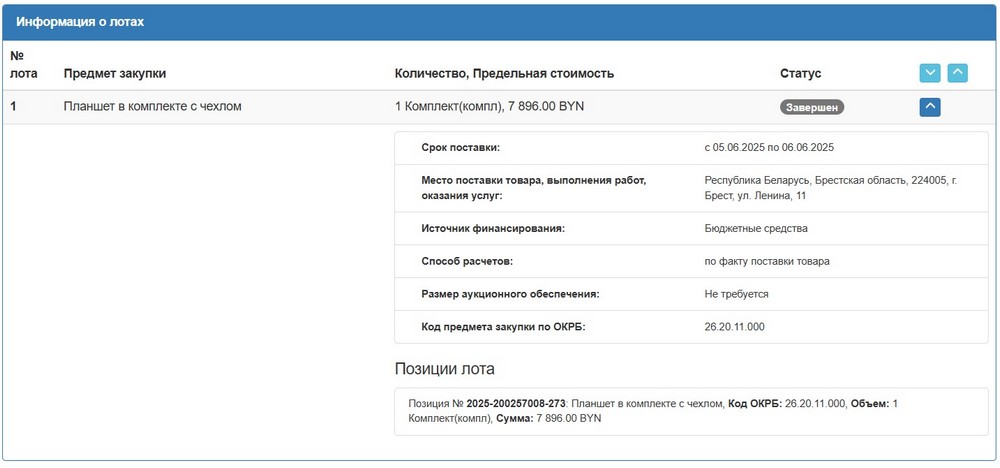Click the Статус column header
This screenshot has width=1000, height=468.
tap(800, 73)
